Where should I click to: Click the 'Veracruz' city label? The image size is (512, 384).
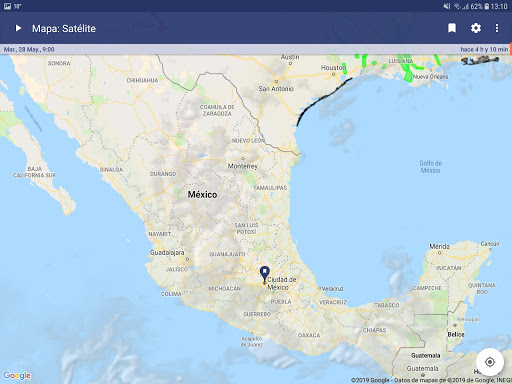333,289
